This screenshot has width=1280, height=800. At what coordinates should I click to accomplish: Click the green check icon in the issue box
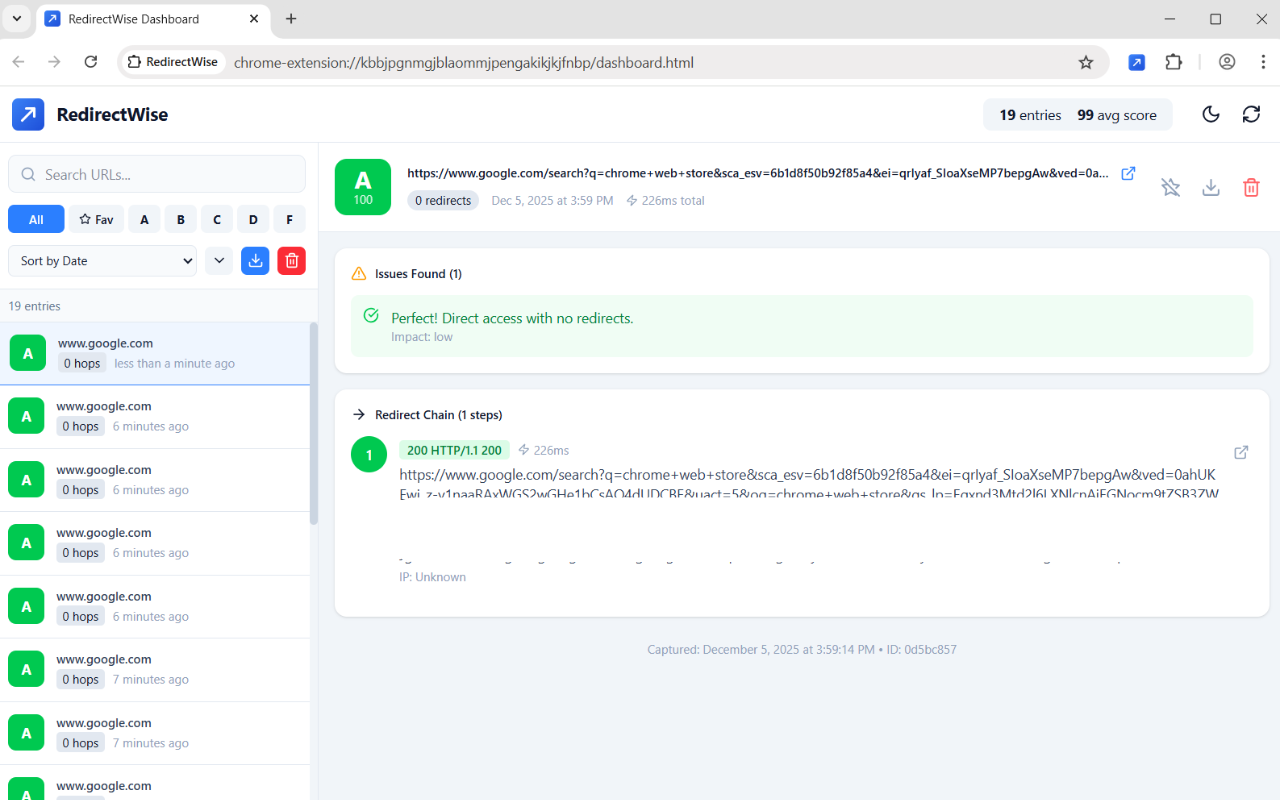(371, 316)
